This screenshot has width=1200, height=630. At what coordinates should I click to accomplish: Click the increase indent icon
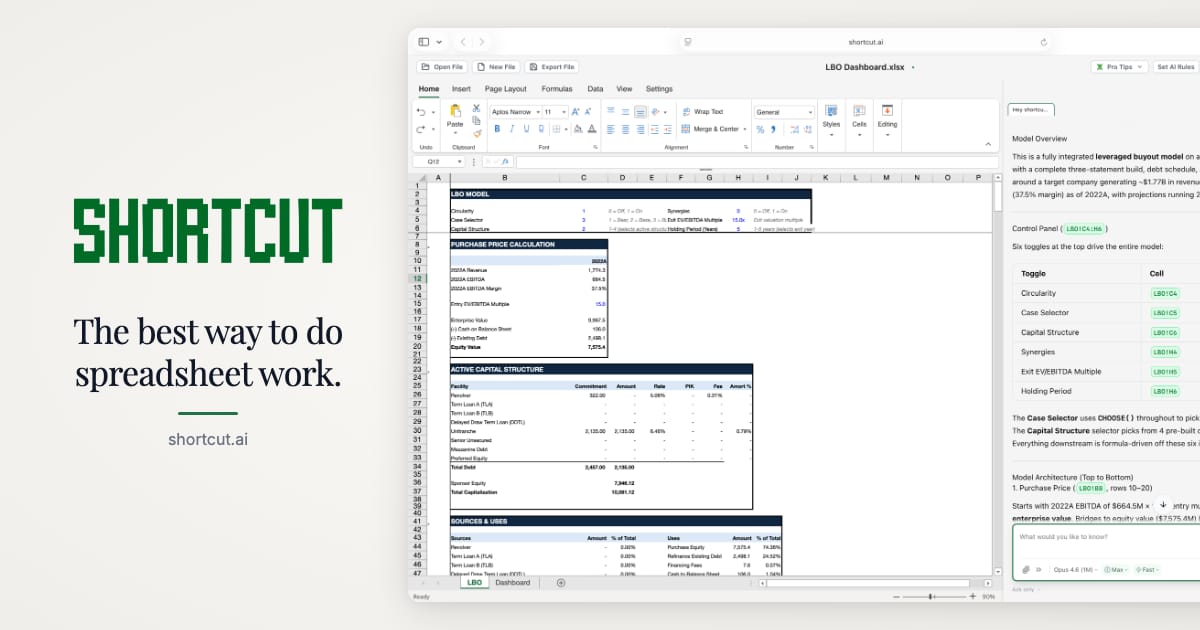click(x=668, y=129)
